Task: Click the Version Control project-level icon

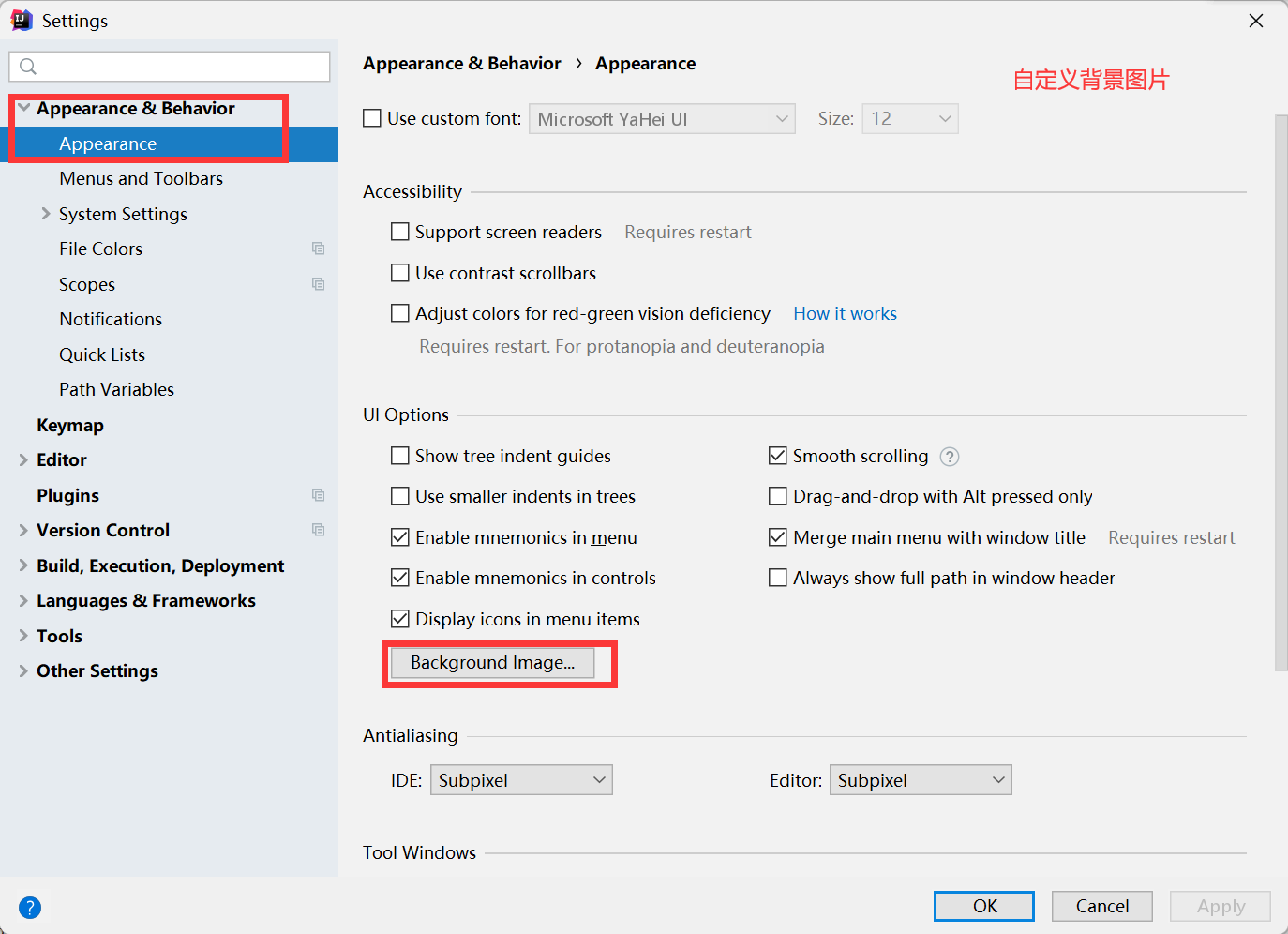Action: click(318, 530)
